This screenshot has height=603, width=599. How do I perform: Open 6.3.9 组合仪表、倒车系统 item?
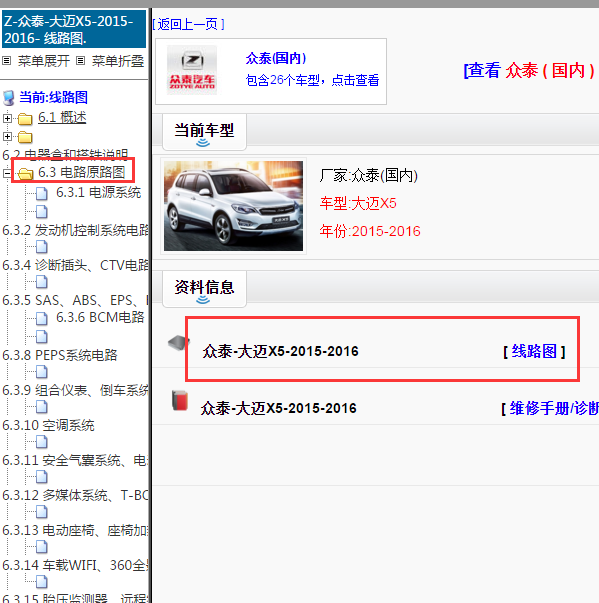click(x=75, y=390)
